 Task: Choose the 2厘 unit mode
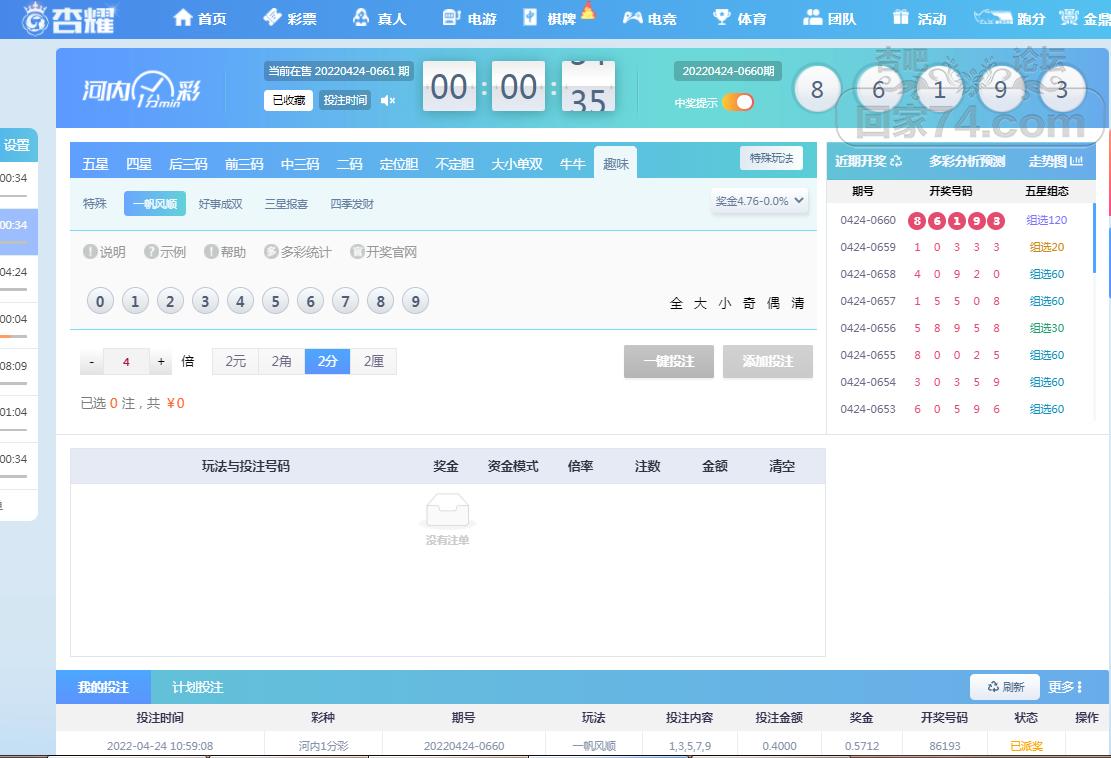pos(373,361)
